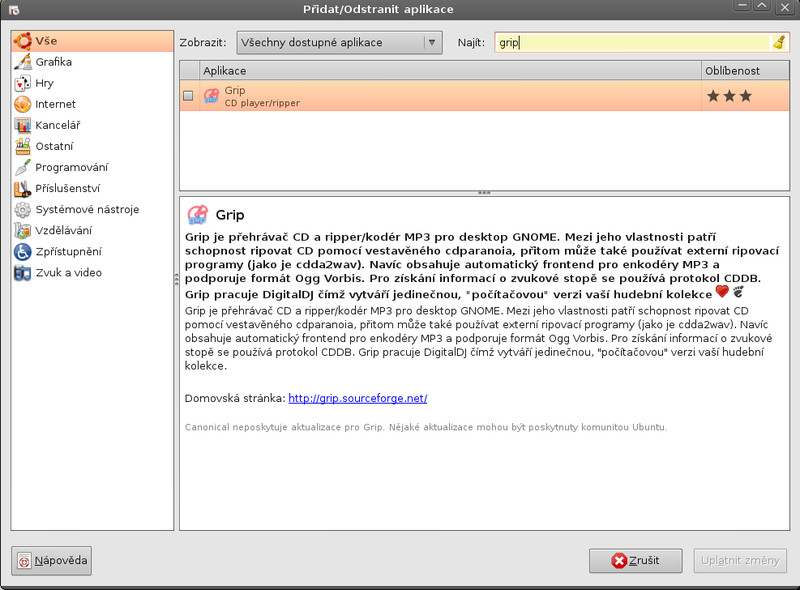Open the grip.sourceforge.net homepage link
This screenshot has width=800, height=590.
pyautogui.click(x=358, y=398)
